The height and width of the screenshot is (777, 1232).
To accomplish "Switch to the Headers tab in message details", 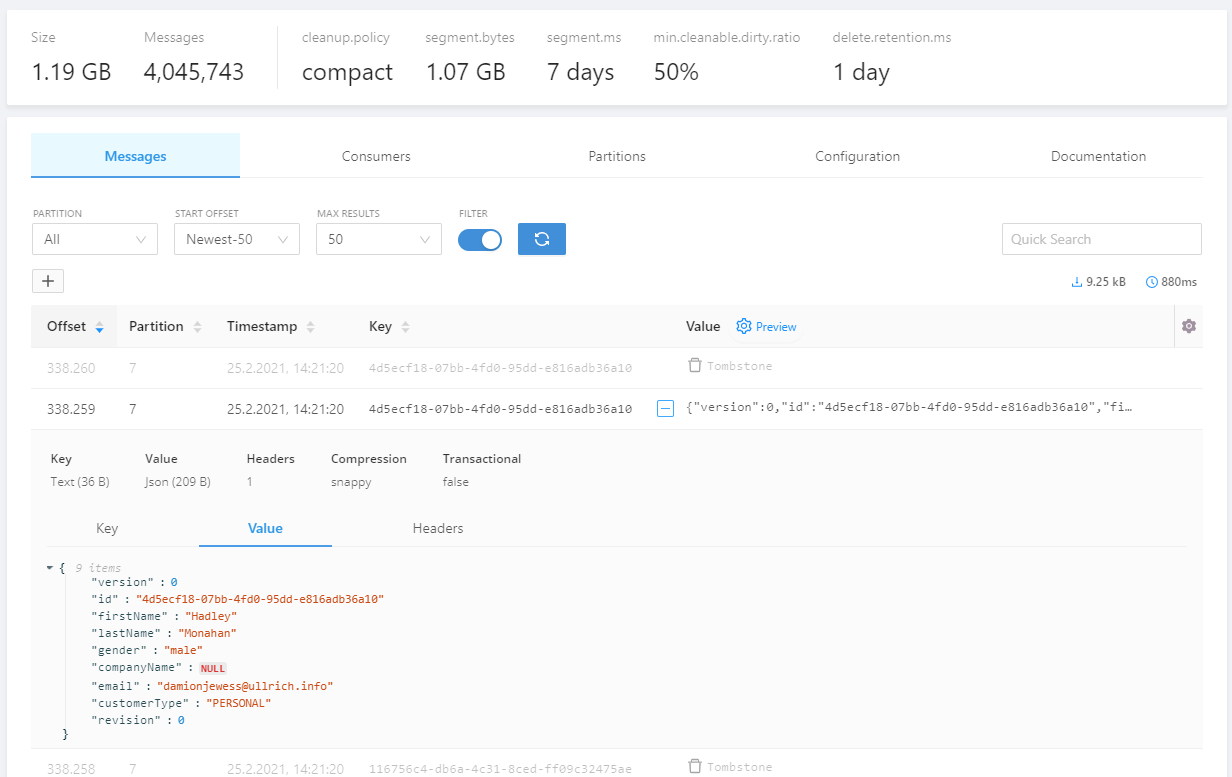I will tap(437, 528).
